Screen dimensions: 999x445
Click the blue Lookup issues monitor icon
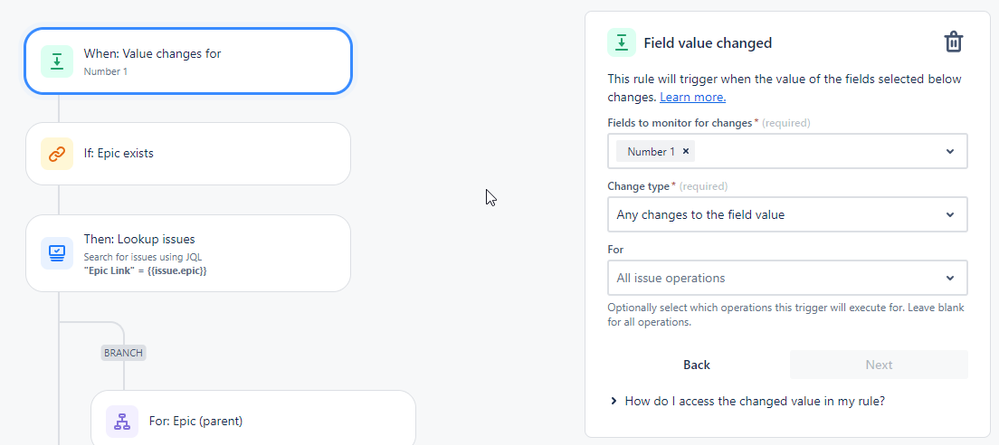(x=57, y=253)
